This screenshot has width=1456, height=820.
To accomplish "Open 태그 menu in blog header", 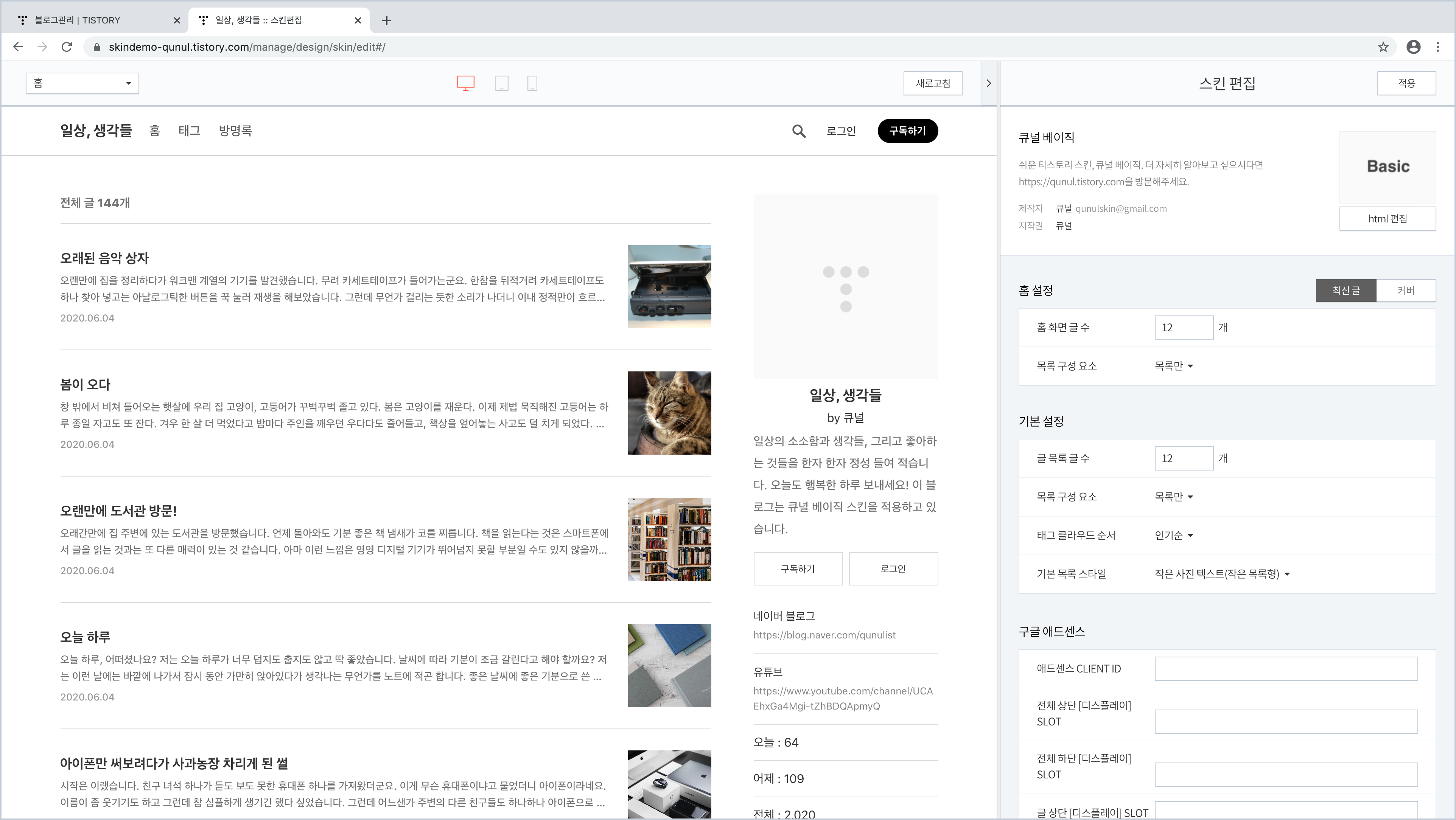I will (189, 130).
